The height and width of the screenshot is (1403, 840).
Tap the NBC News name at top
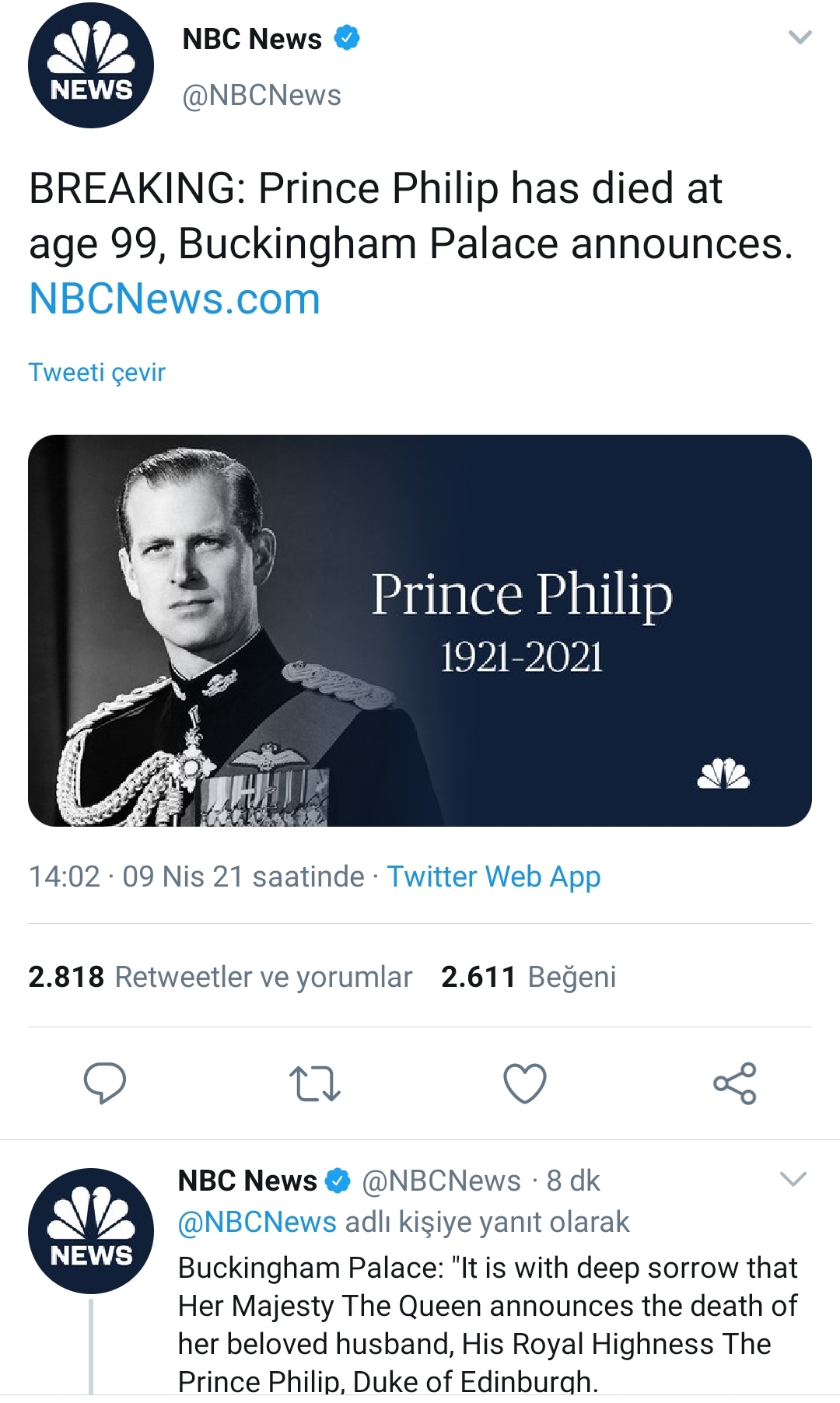pyautogui.click(x=252, y=39)
